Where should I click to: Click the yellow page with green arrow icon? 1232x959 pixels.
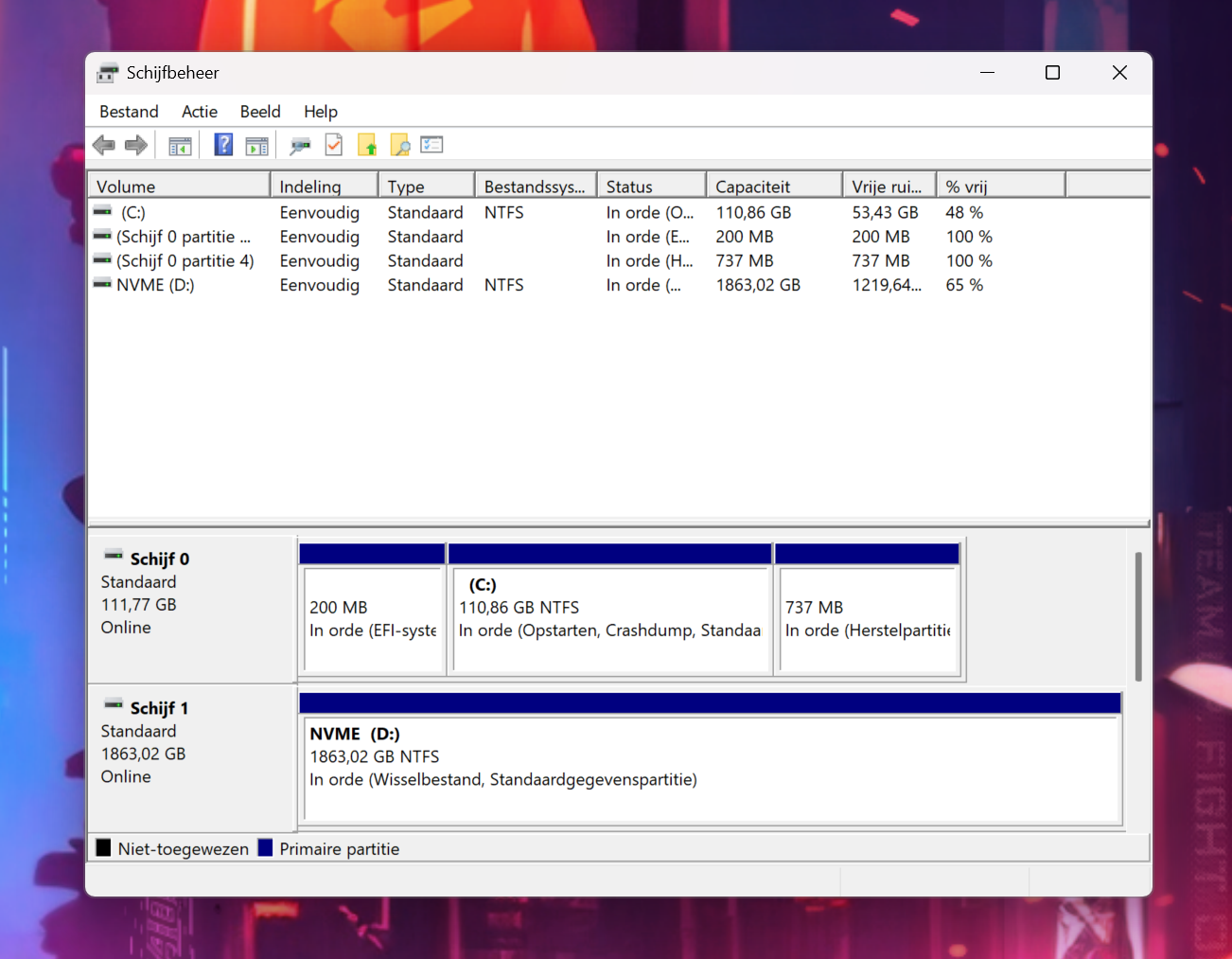click(367, 145)
